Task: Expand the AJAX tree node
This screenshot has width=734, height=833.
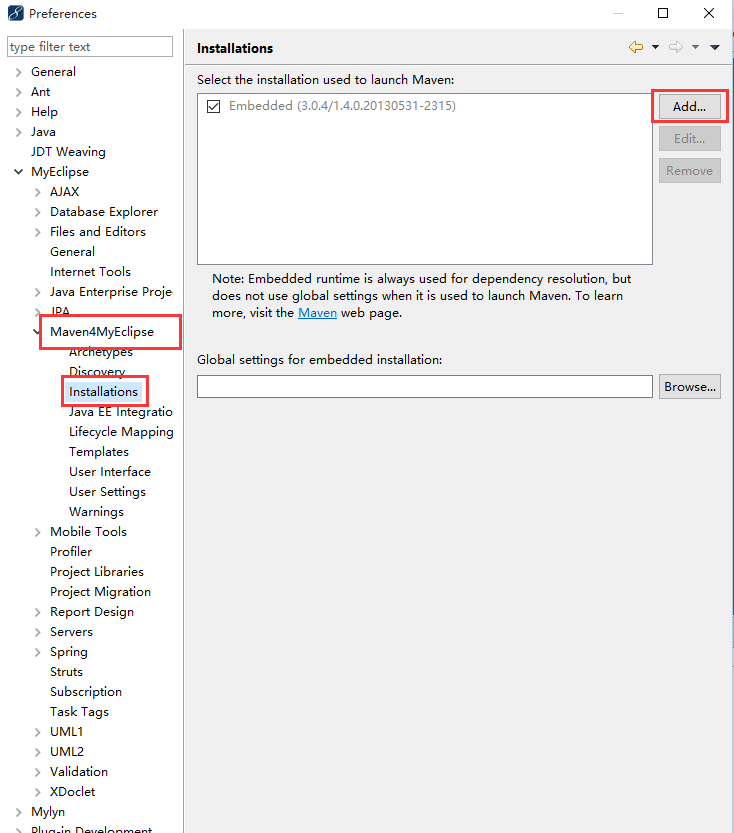Action: point(38,192)
